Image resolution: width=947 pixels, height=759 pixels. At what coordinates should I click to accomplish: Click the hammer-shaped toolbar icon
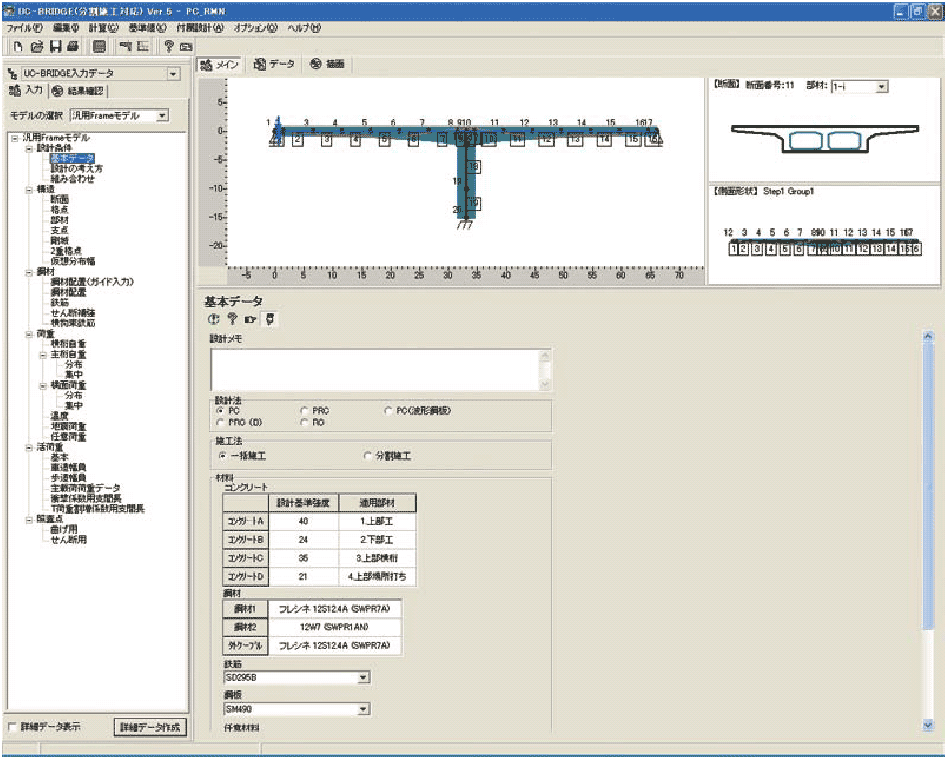point(126,46)
